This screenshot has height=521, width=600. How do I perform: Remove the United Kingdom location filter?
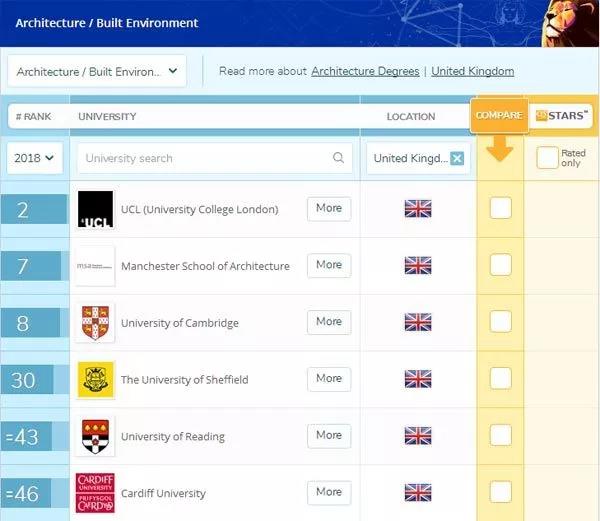tap(457, 158)
